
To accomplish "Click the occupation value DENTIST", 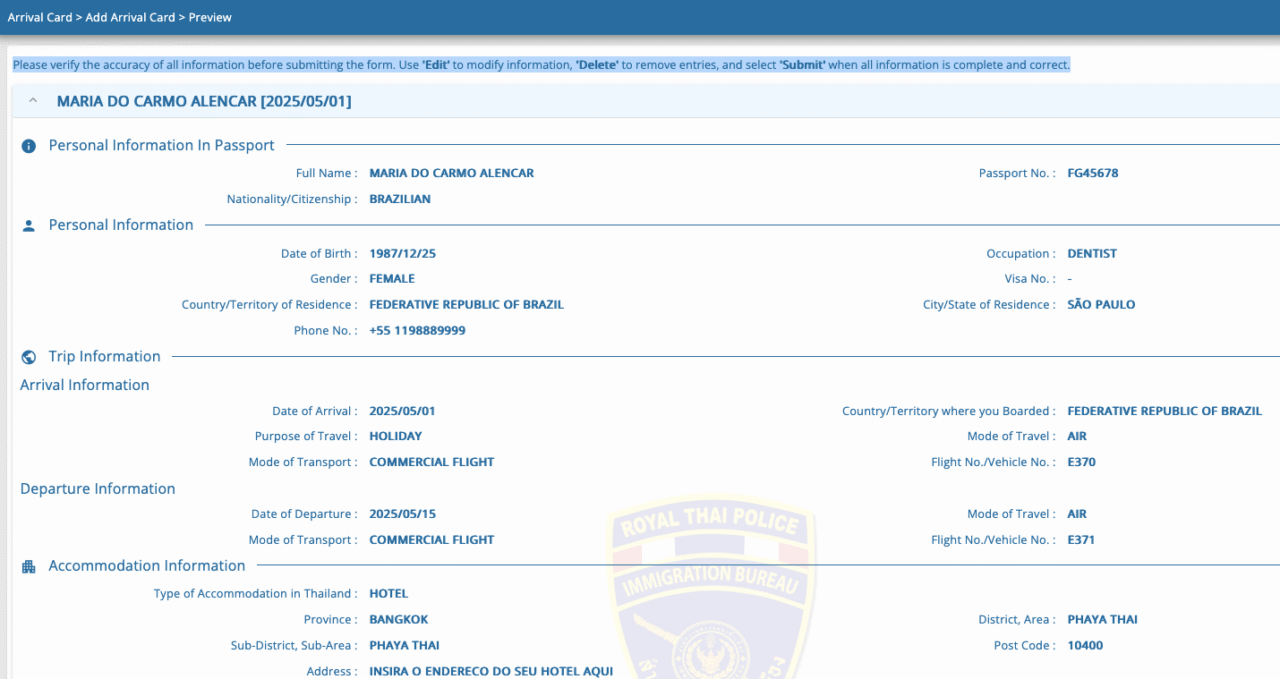I will pyautogui.click(x=1091, y=254).
